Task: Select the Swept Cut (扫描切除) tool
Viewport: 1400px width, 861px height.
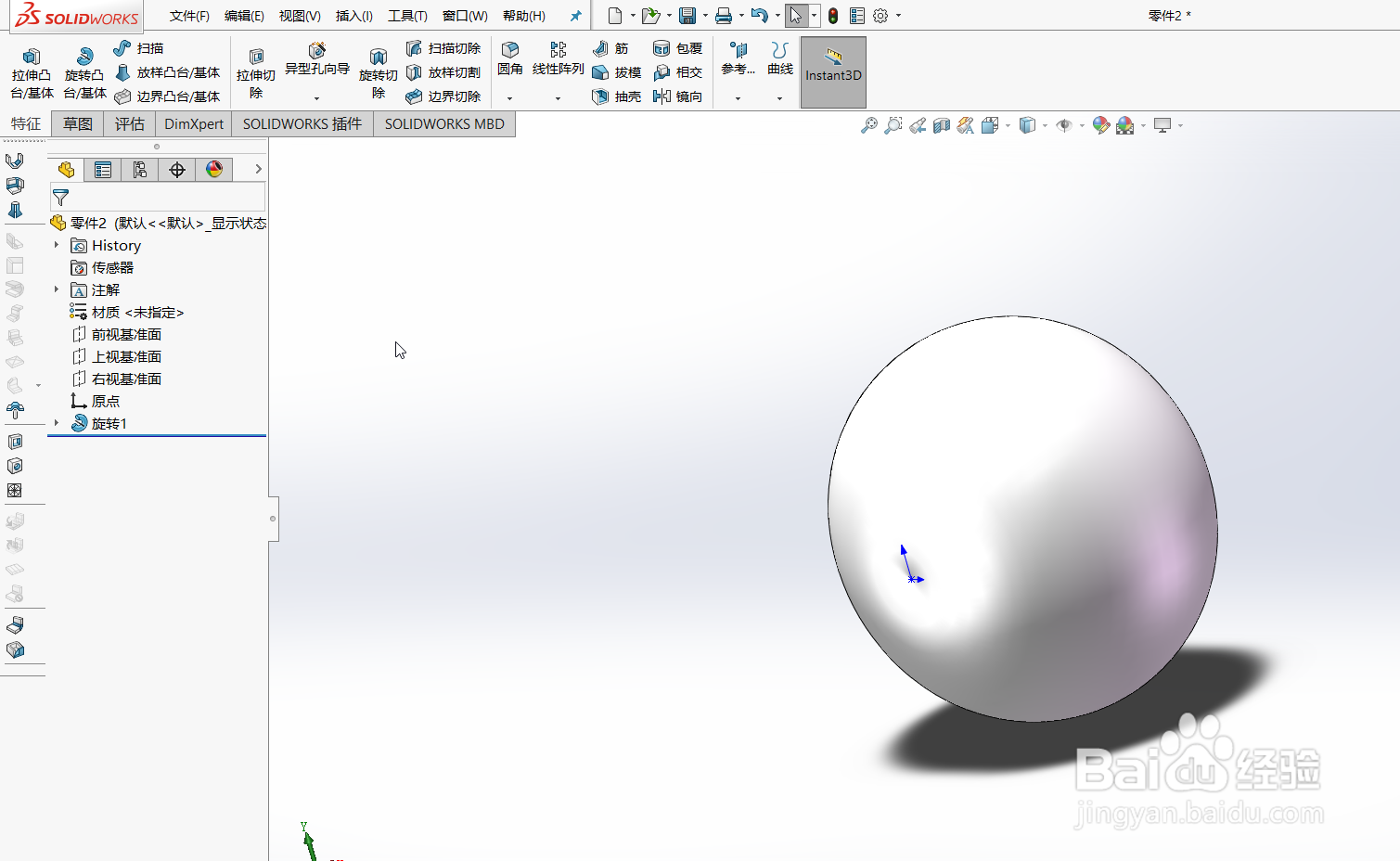Action: (x=443, y=48)
